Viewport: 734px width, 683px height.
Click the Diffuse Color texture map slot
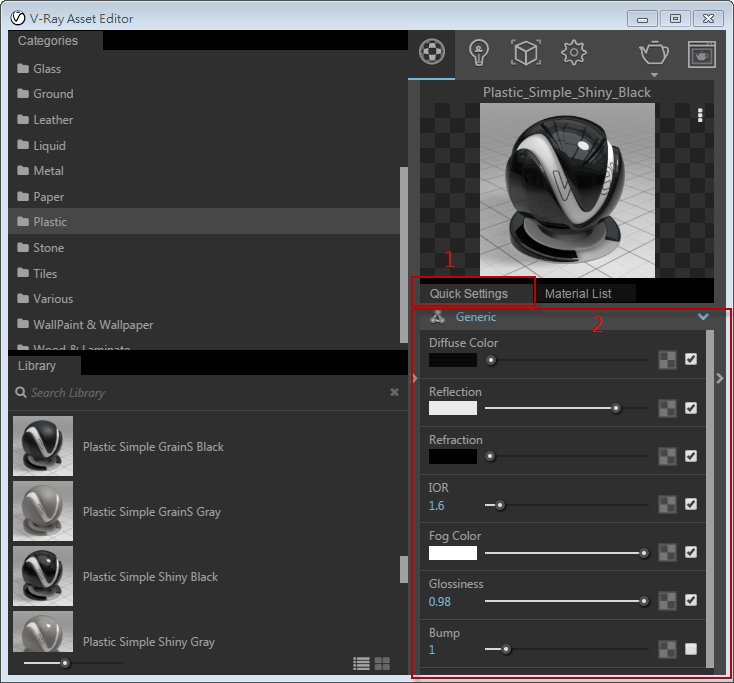667,360
